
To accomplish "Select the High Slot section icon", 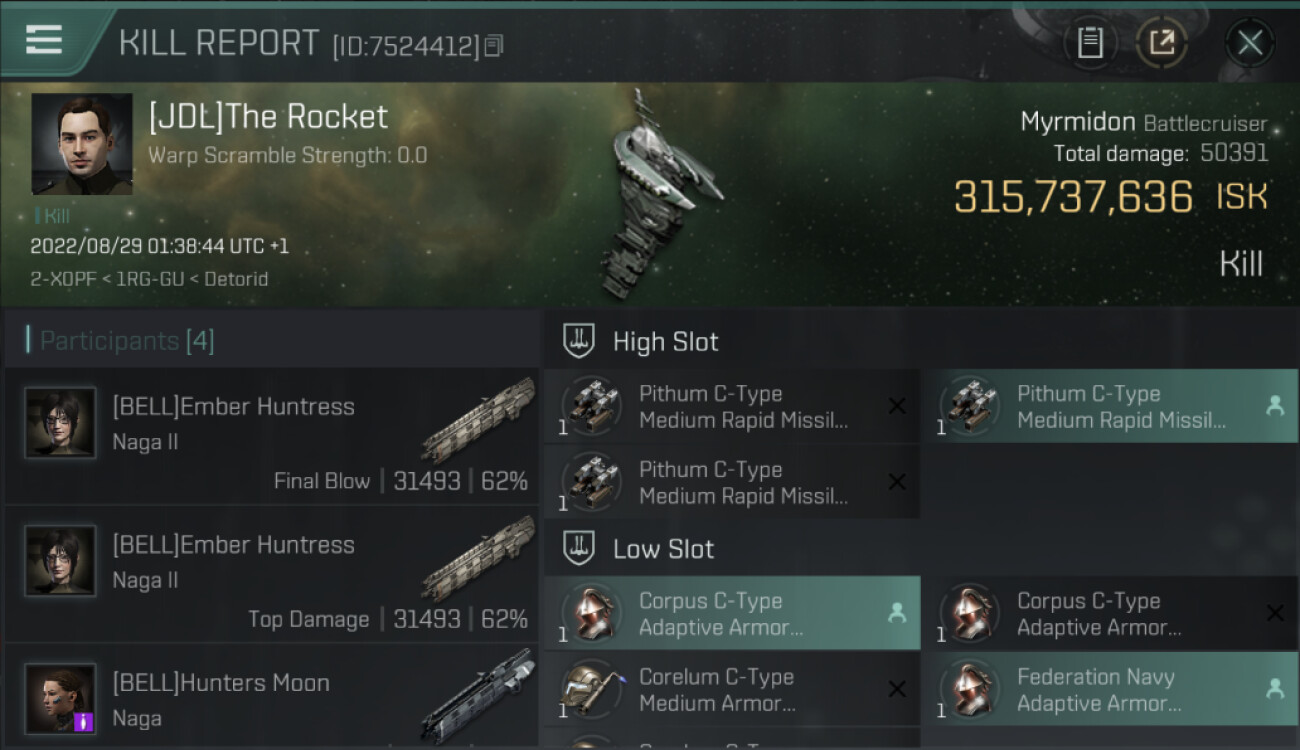I will (x=579, y=341).
